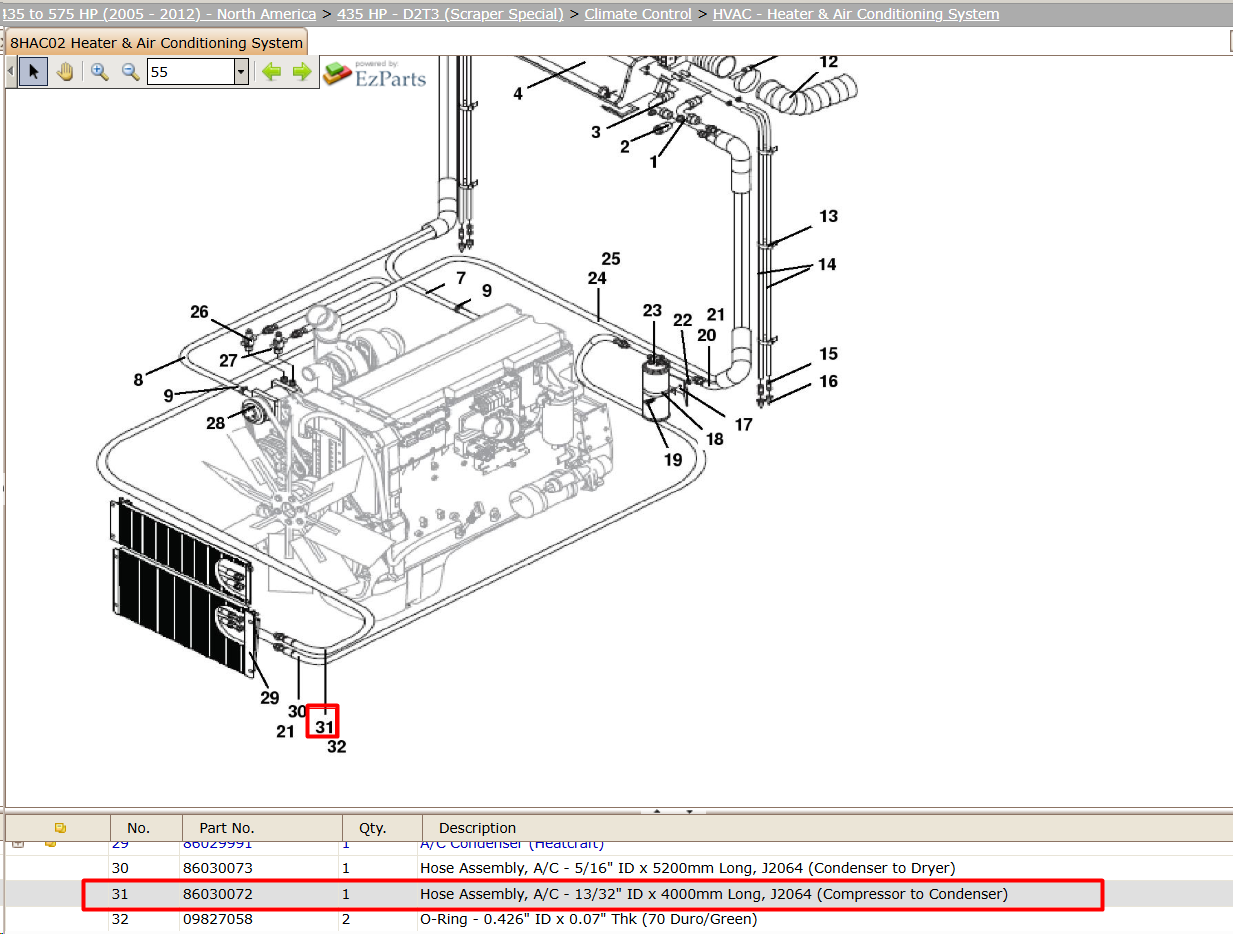Image resolution: width=1233 pixels, height=934 pixels.
Task: Click the Compressor to Condenser hose description
Action: pyautogui.click(x=714, y=894)
